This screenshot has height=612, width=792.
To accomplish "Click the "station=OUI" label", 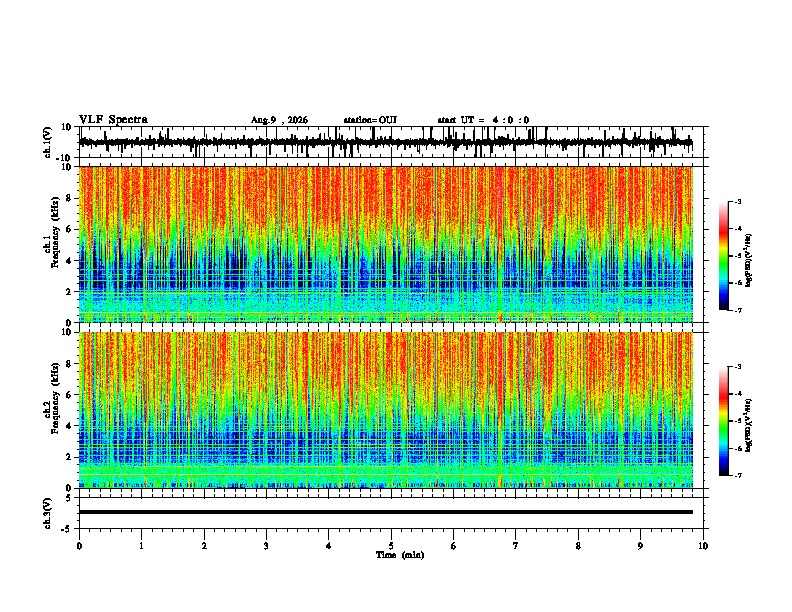I will (x=370, y=120).
